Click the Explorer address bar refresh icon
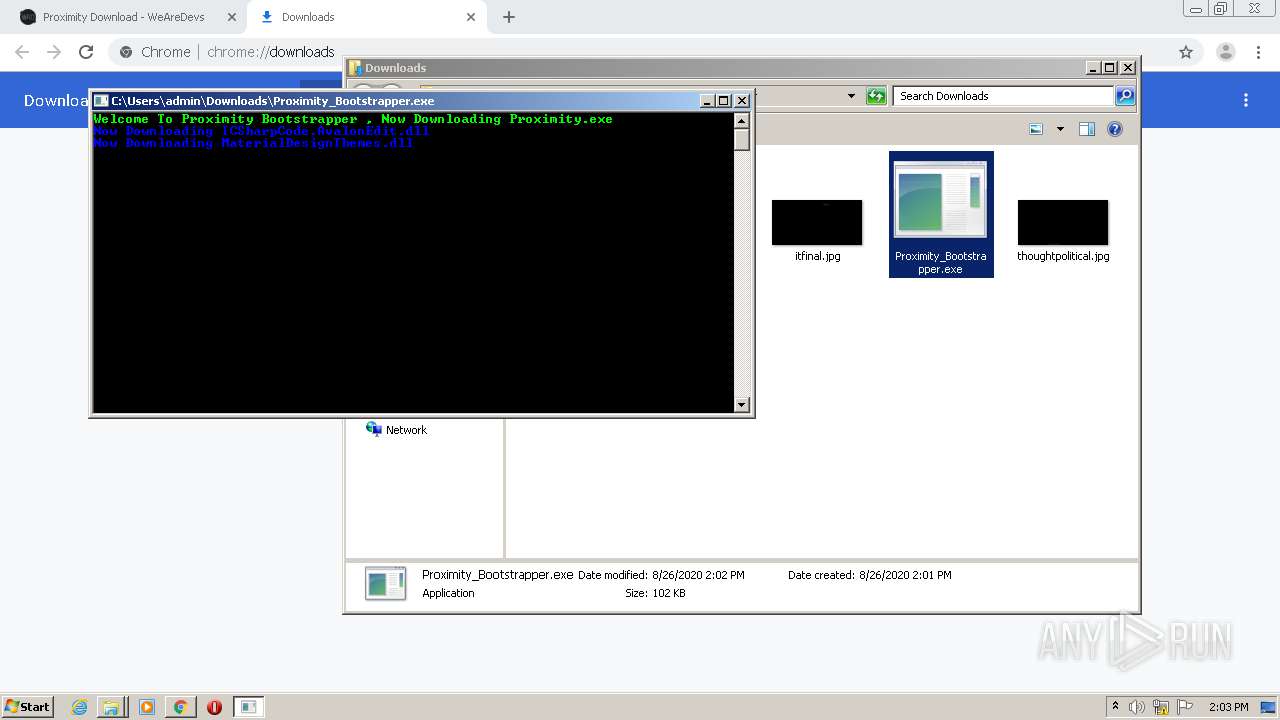The height and width of the screenshot is (720, 1280). pos(876,96)
